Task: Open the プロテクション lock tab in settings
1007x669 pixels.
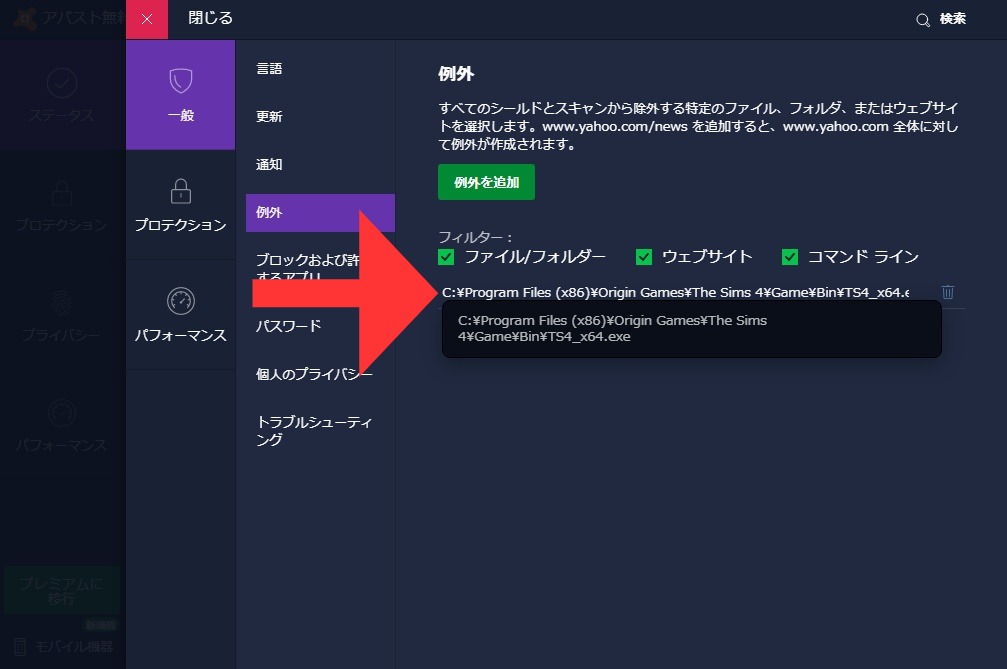Action: pyautogui.click(x=180, y=205)
